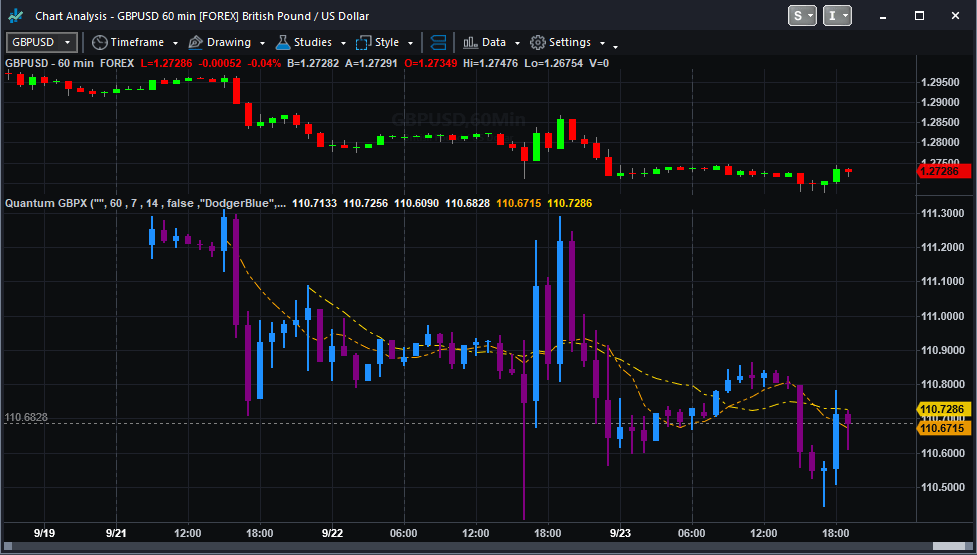This screenshot has height=555, width=977.
Task: Expand the Style dropdown arrow
Action: click(410, 43)
